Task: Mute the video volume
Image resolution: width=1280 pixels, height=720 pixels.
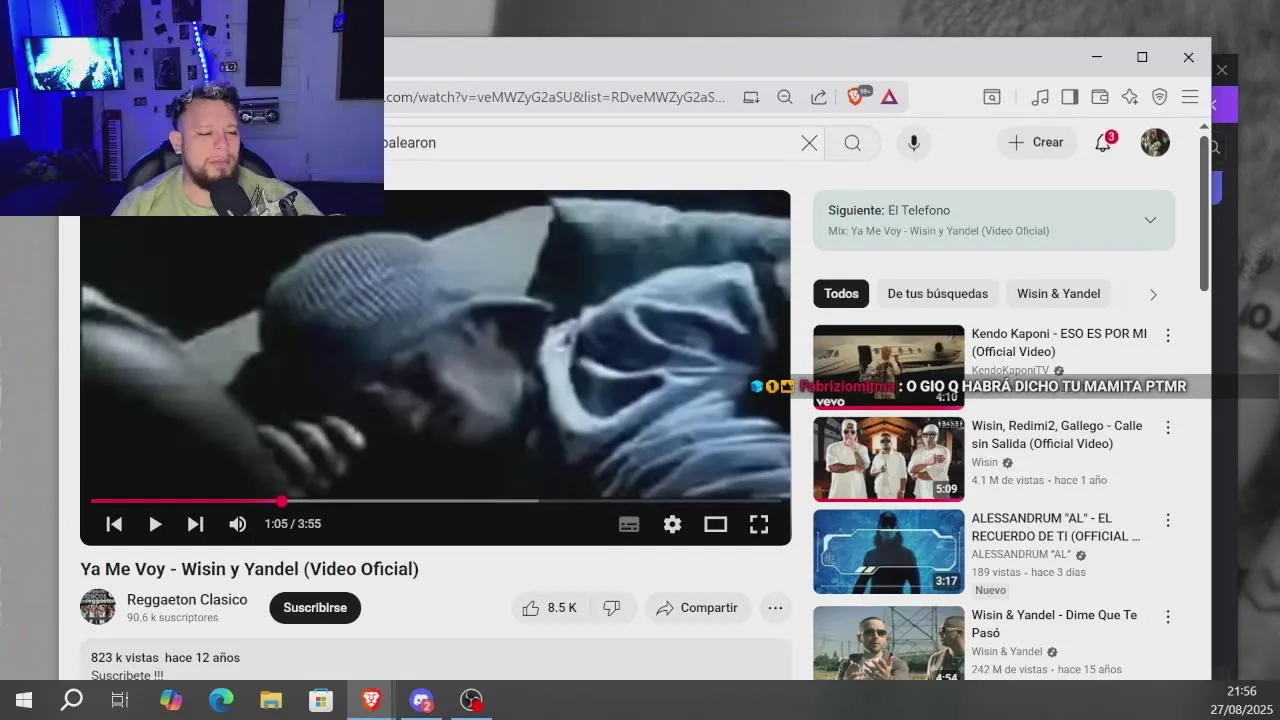Action: coord(237,524)
